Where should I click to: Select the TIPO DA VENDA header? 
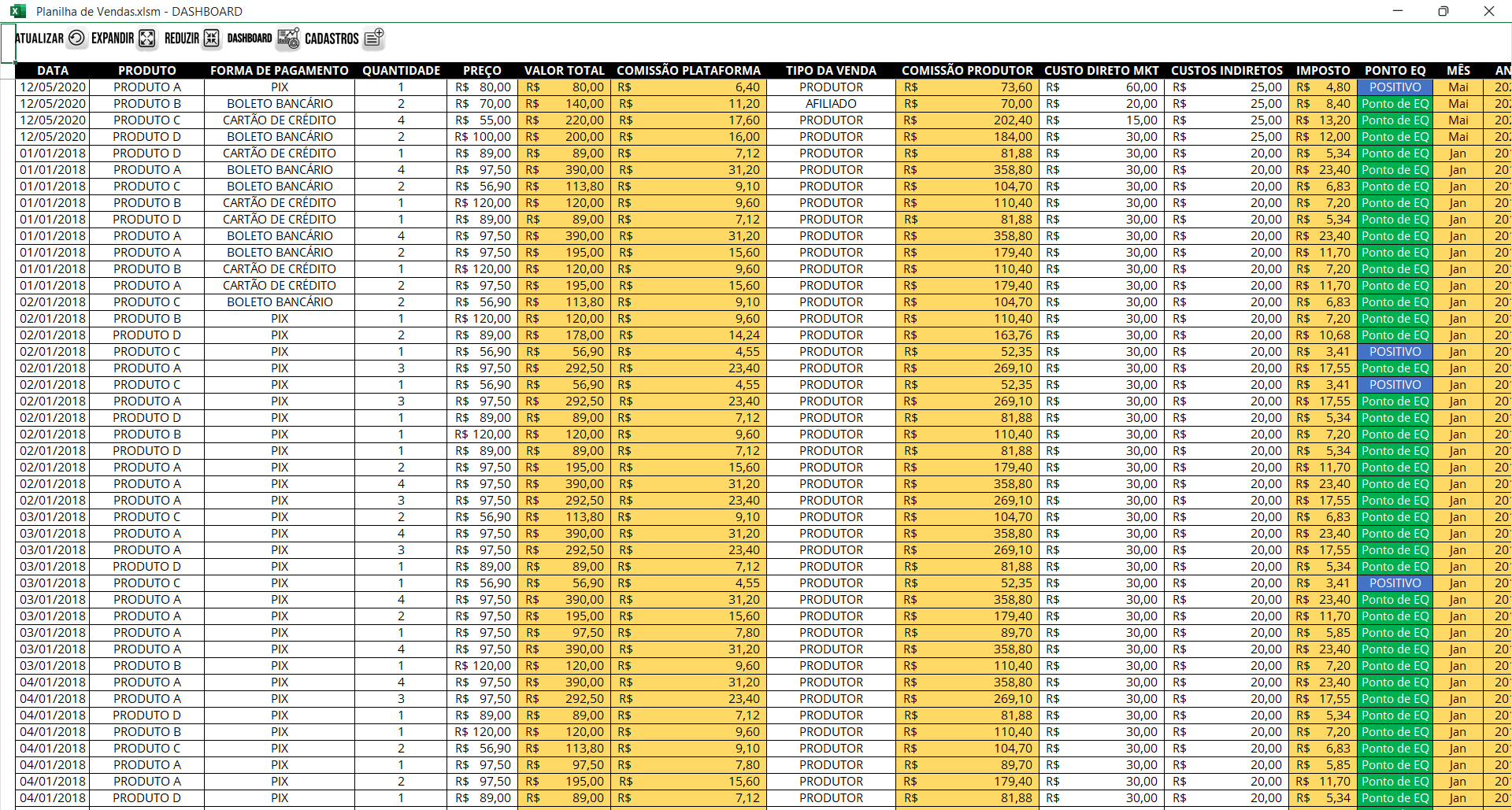point(831,71)
